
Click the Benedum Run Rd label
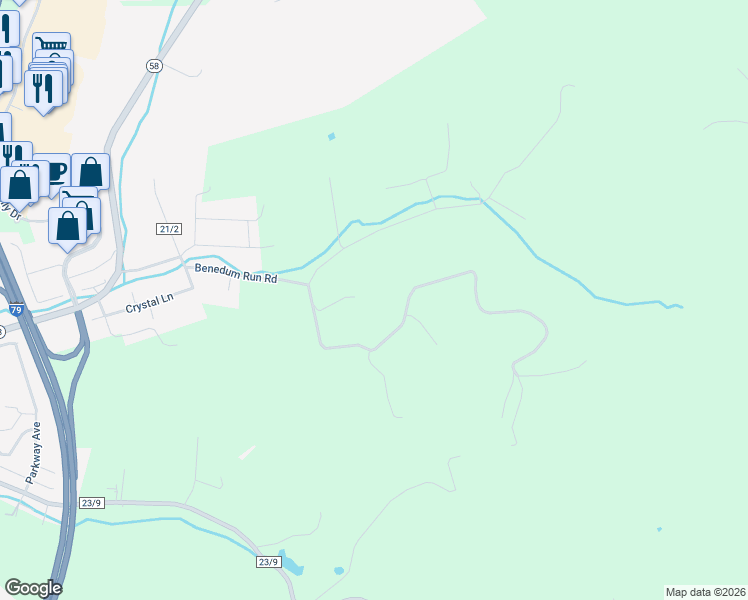click(x=236, y=273)
